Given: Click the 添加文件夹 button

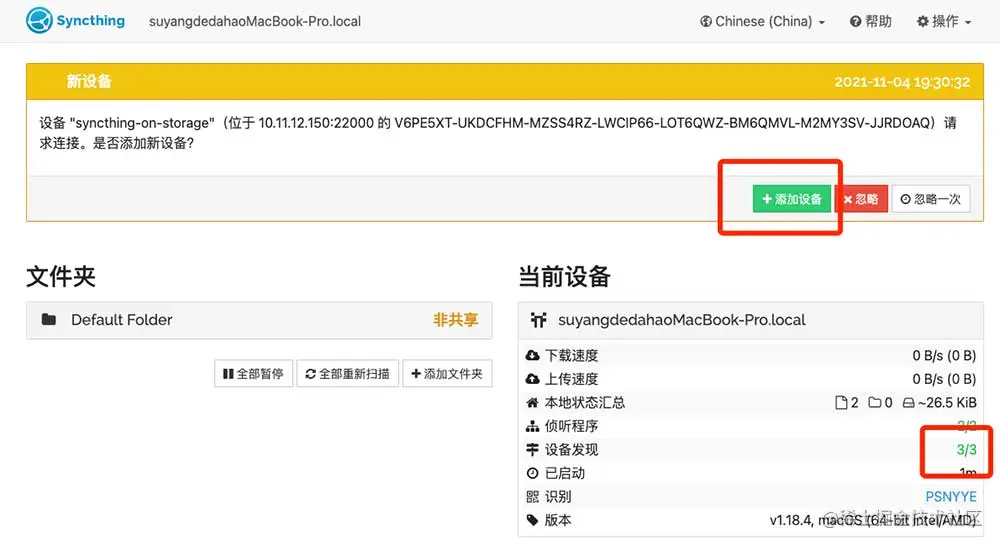Looking at the screenshot, I should tap(447, 374).
